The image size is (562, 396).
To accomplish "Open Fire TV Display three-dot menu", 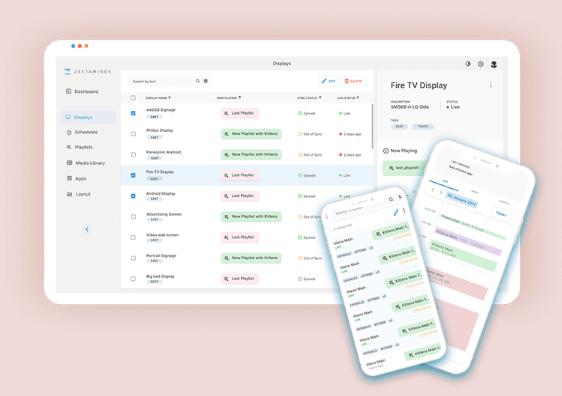I will click(x=491, y=85).
